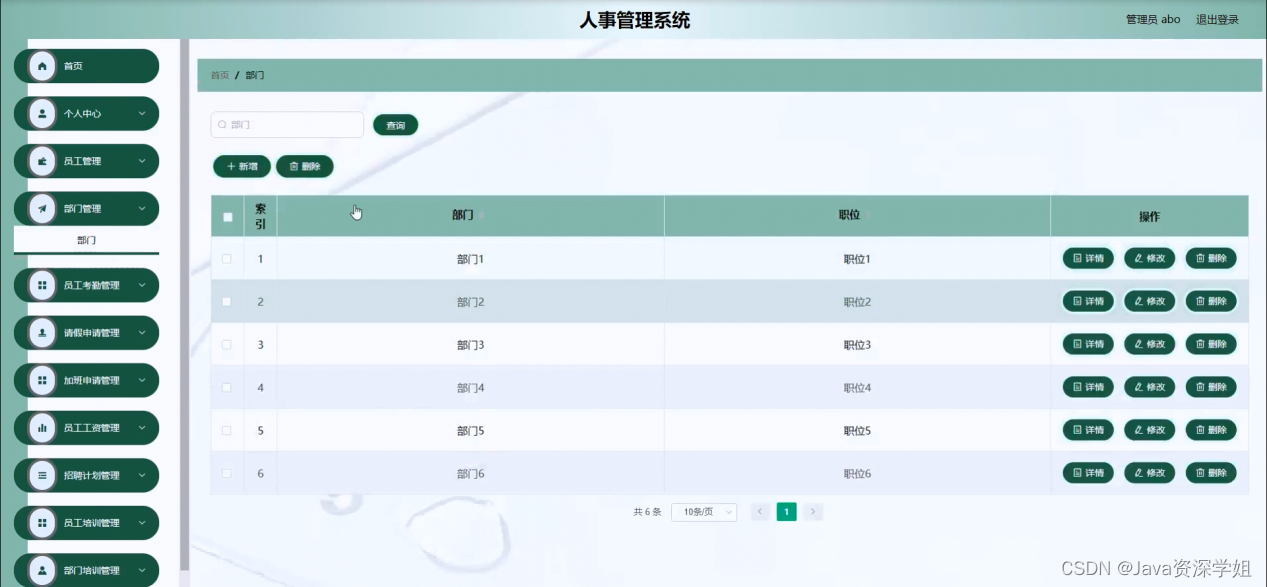The height and width of the screenshot is (587, 1267).
Task: Open the 部门培训管理 sidebar menu
Action: point(86,570)
